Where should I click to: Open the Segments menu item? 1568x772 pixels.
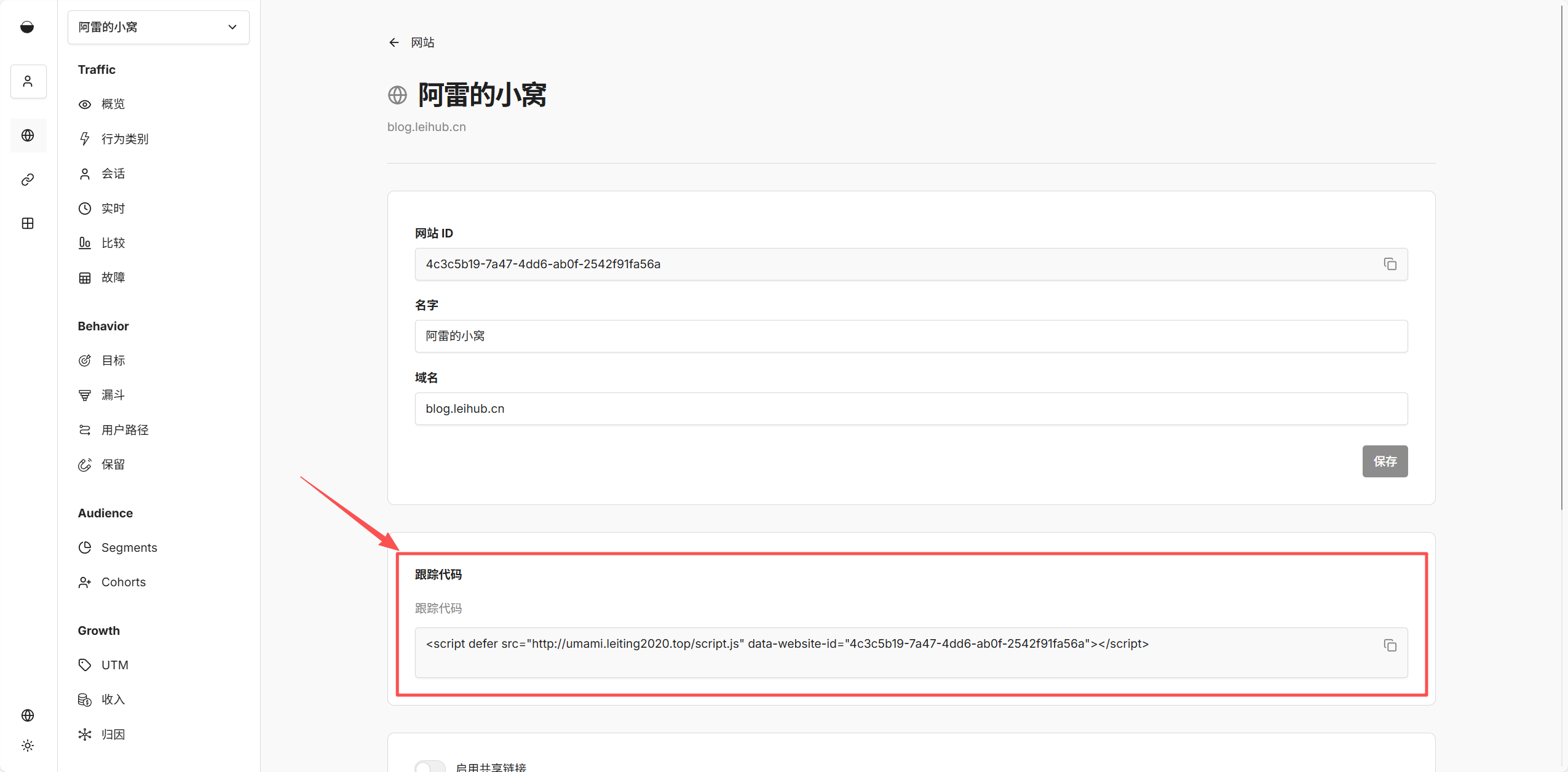pyautogui.click(x=129, y=547)
